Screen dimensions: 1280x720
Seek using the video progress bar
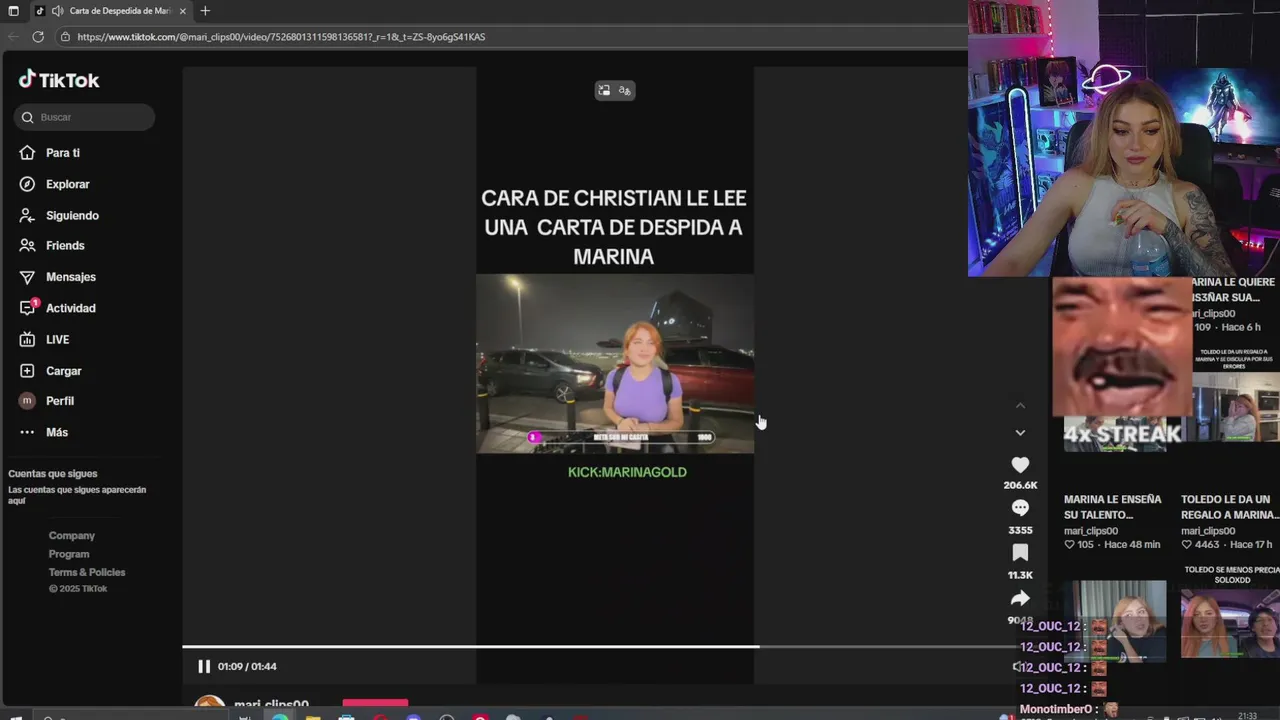[x=600, y=647]
